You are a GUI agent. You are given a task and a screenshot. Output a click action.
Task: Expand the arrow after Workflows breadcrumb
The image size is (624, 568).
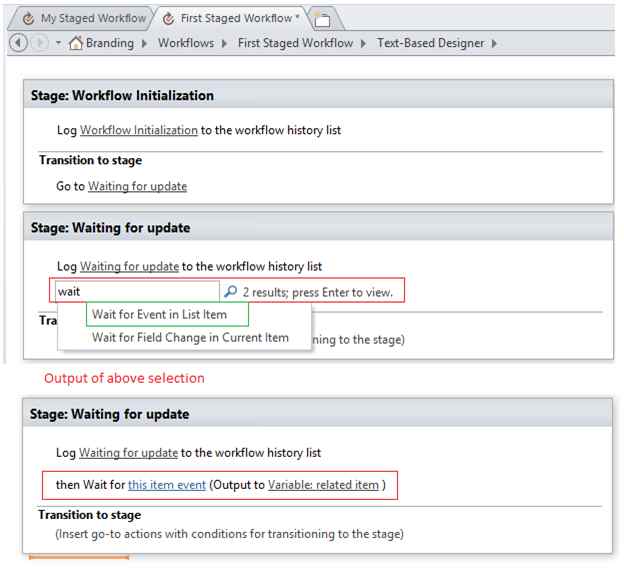[x=224, y=43]
